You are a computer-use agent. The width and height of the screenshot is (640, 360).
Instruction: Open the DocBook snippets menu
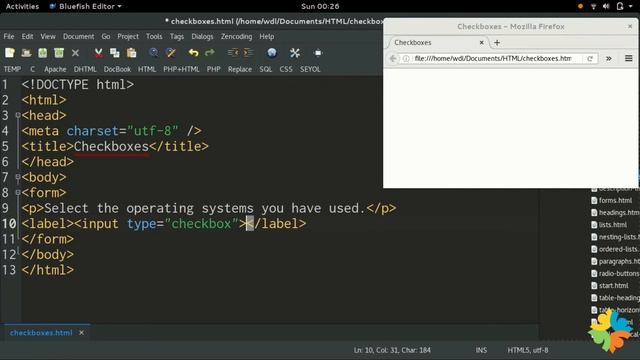(x=117, y=69)
